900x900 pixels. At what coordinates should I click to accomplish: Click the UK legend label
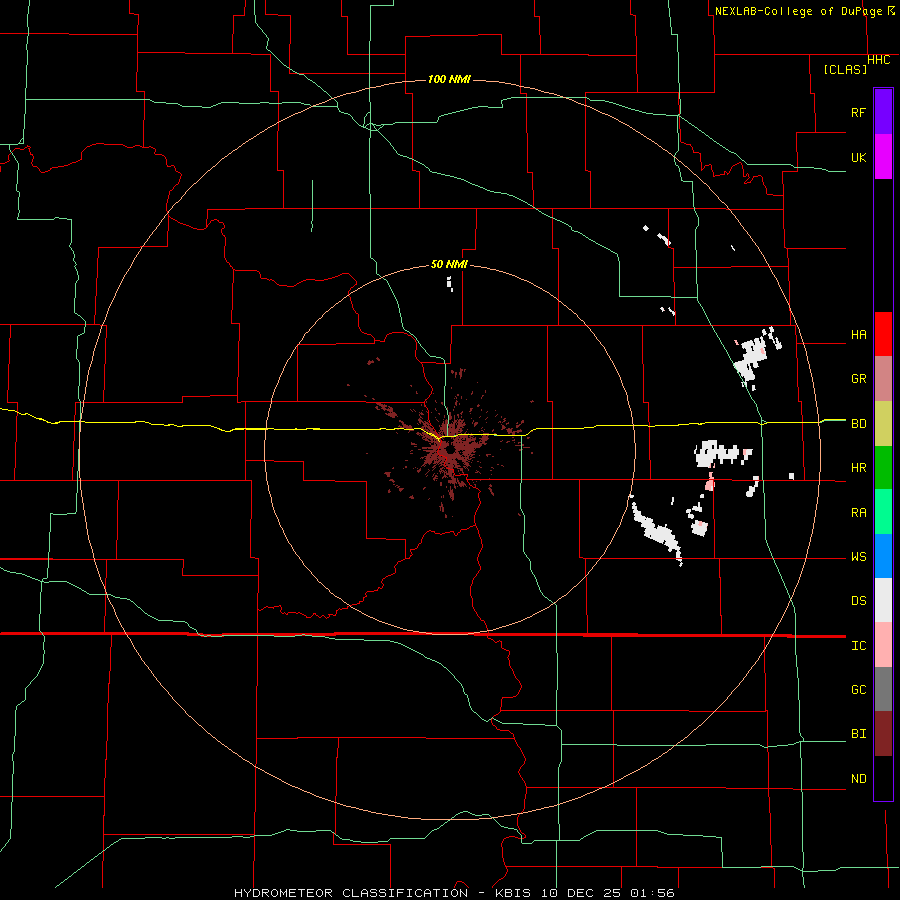point(858,157)
